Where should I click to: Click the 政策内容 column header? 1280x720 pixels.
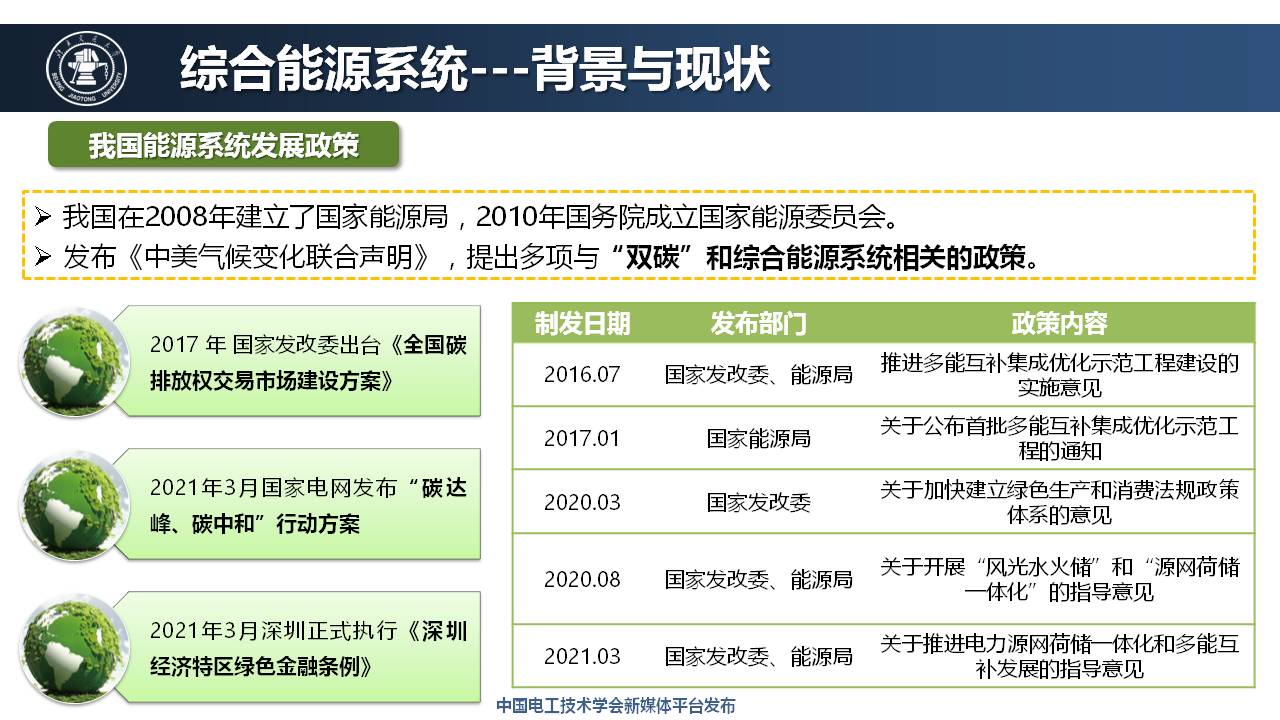pyautogui.click(x=1059, y=323)
